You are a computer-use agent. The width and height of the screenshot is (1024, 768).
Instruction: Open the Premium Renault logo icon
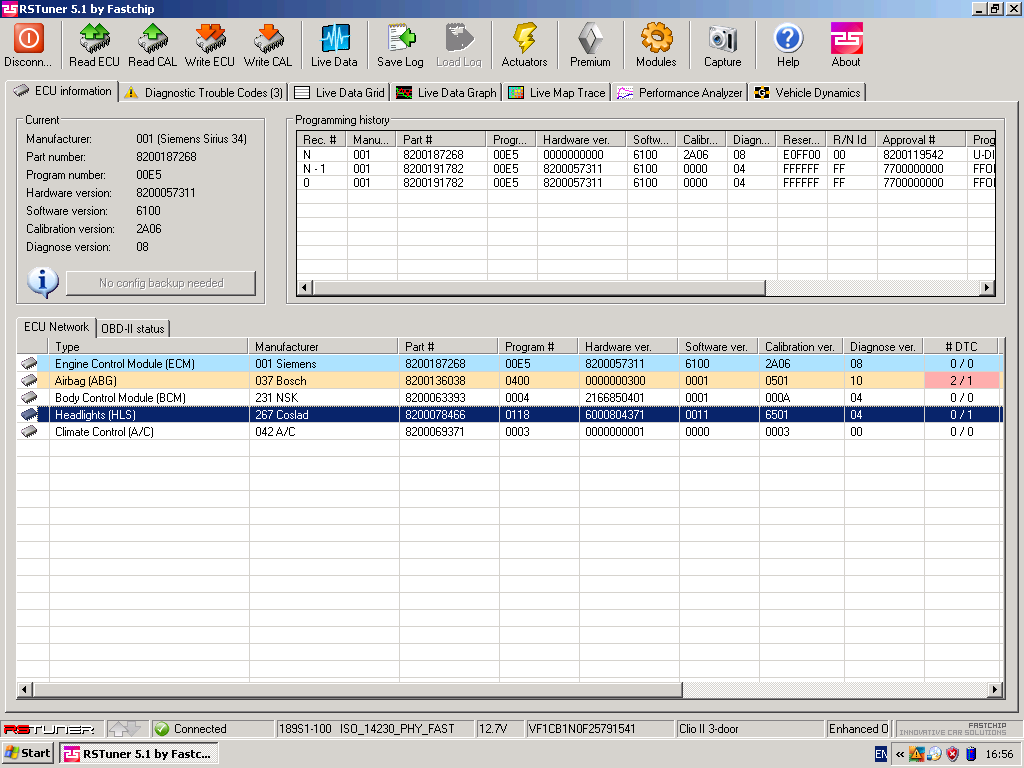(590, 40)
